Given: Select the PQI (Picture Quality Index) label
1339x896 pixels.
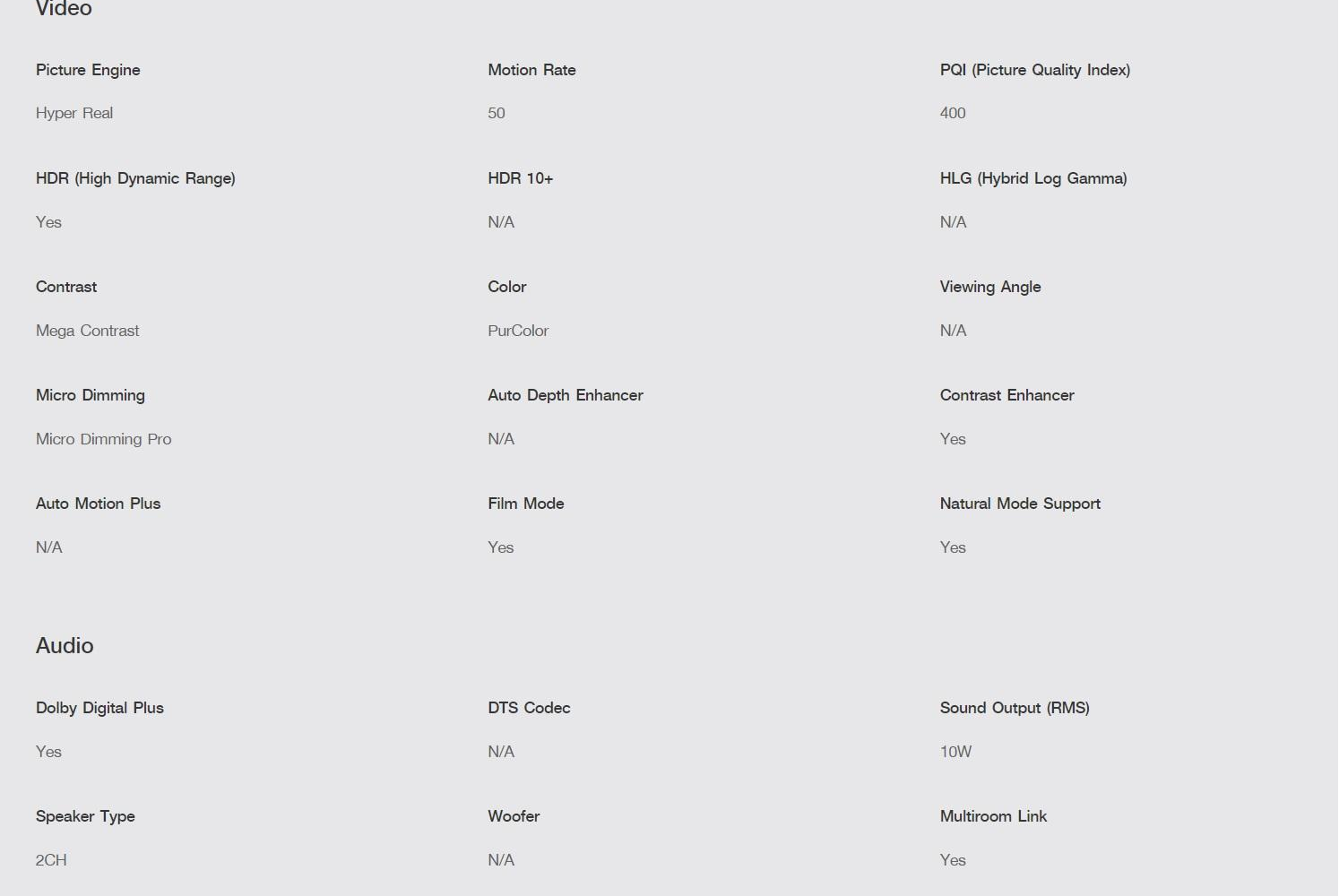Looking at the screenshot, I should click(x=1034, y=70).
